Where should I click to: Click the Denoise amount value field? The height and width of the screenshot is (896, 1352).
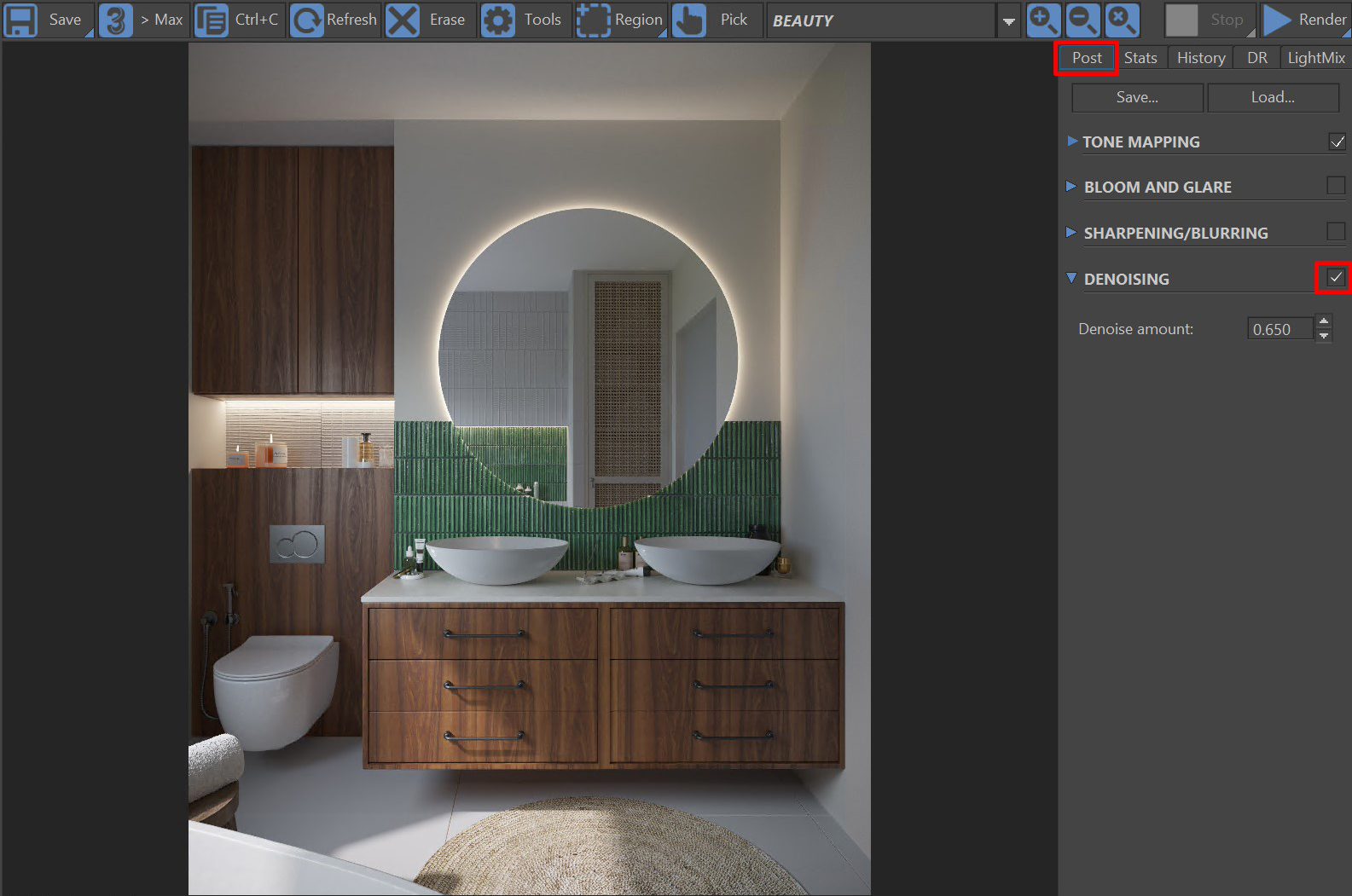click(x=1279, y=329)
